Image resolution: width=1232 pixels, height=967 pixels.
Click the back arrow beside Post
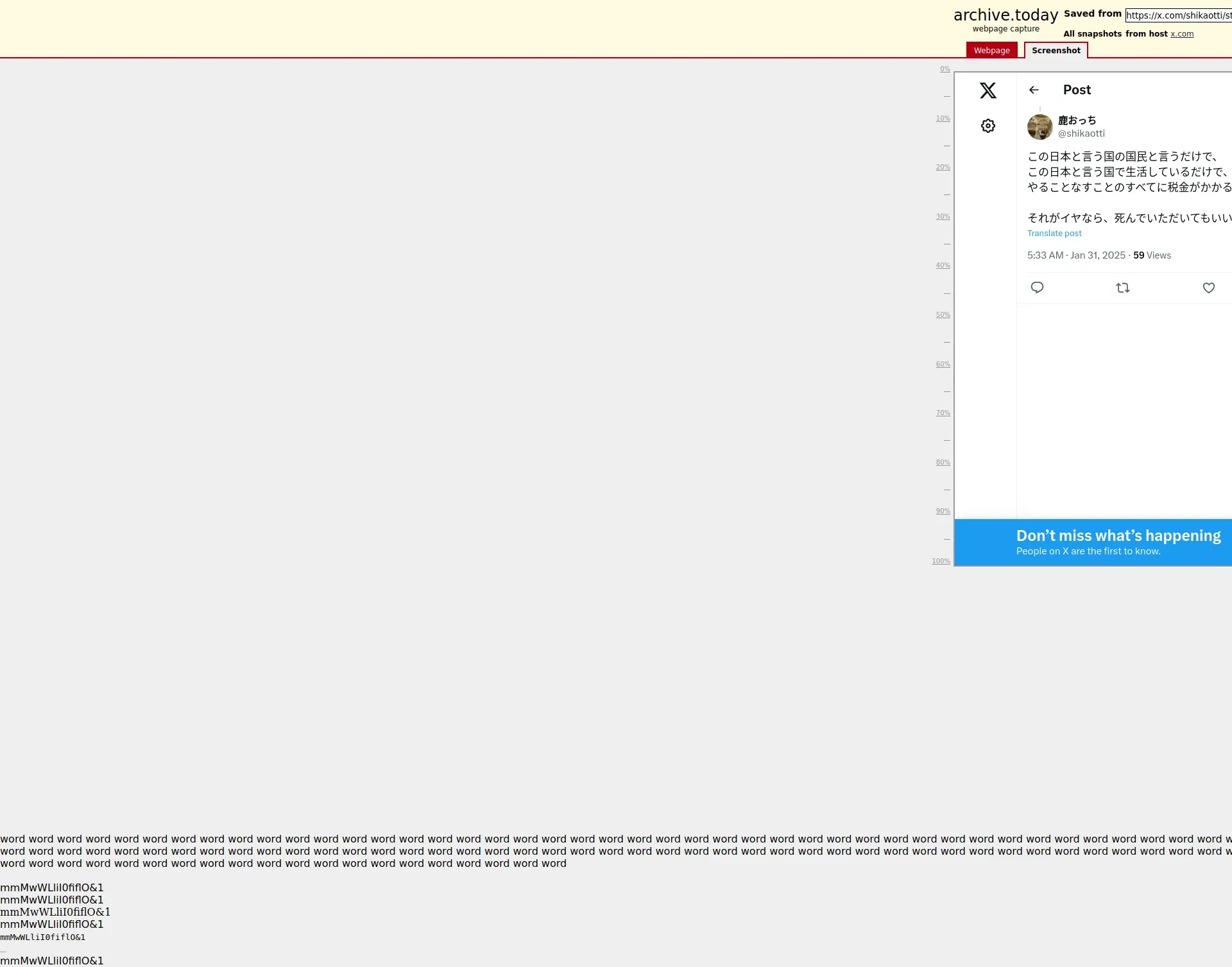(1033, 90)
